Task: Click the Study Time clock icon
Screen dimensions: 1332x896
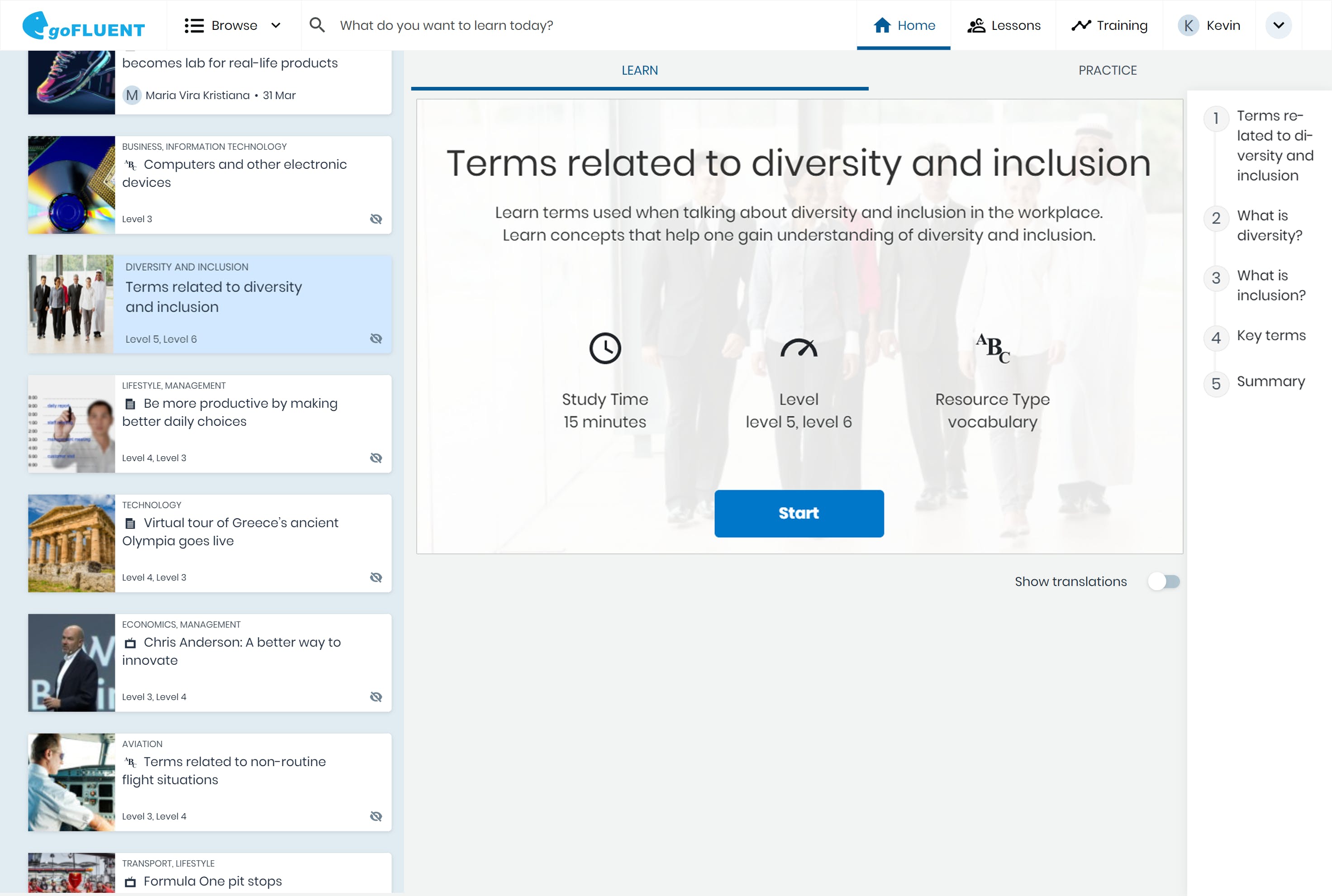Action: [x=605, y=348]
